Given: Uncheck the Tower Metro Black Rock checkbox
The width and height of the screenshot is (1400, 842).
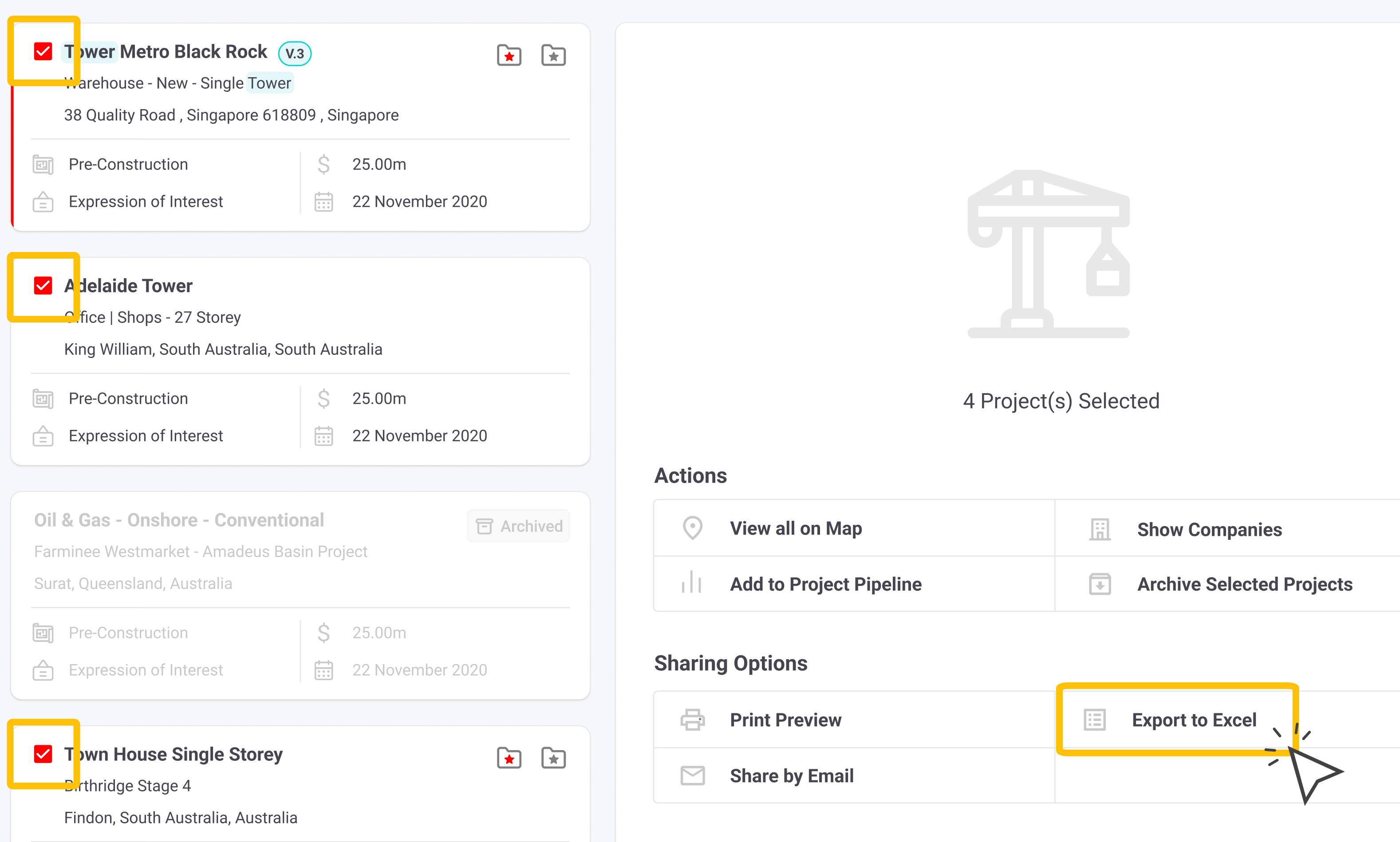Looking at the screenshot, I should pos(43,51).
